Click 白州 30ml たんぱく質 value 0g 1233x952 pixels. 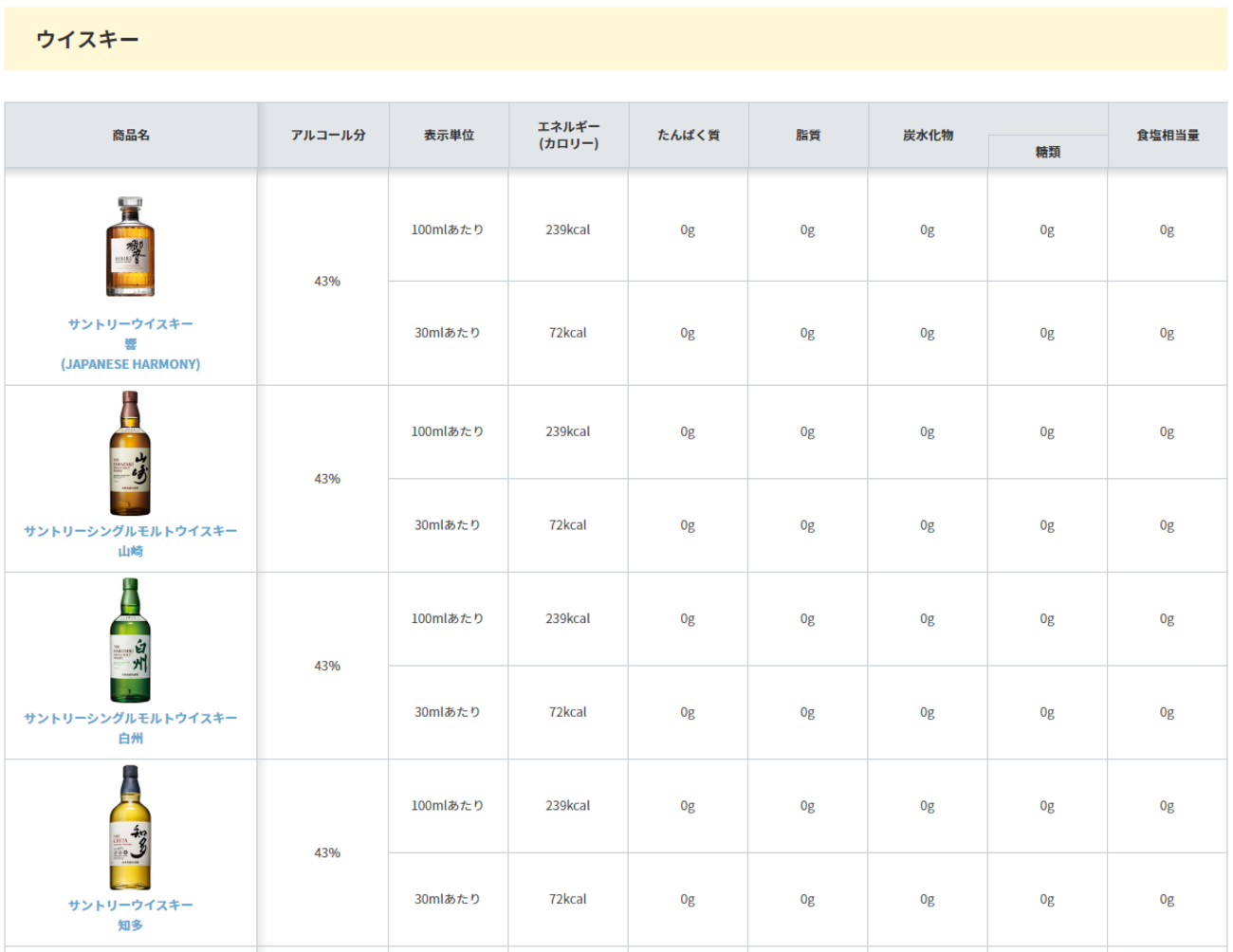(688, 713)
